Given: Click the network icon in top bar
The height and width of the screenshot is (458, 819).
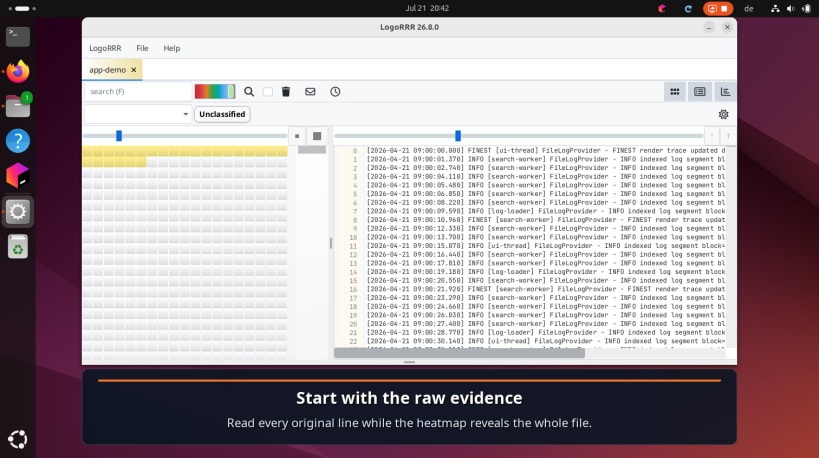Looking at the screenshot, I should [775, 8].
